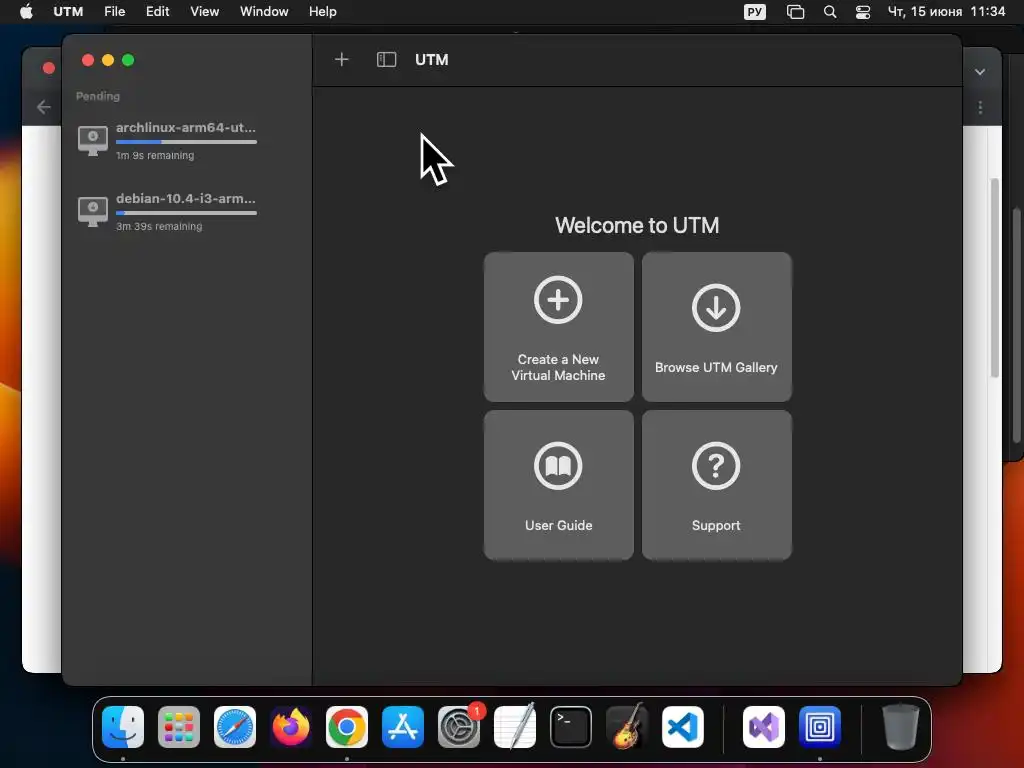Select the debian-10.4-i3-arm pending download
Screen dimensions: 1024x768
[x=167, y=212]
